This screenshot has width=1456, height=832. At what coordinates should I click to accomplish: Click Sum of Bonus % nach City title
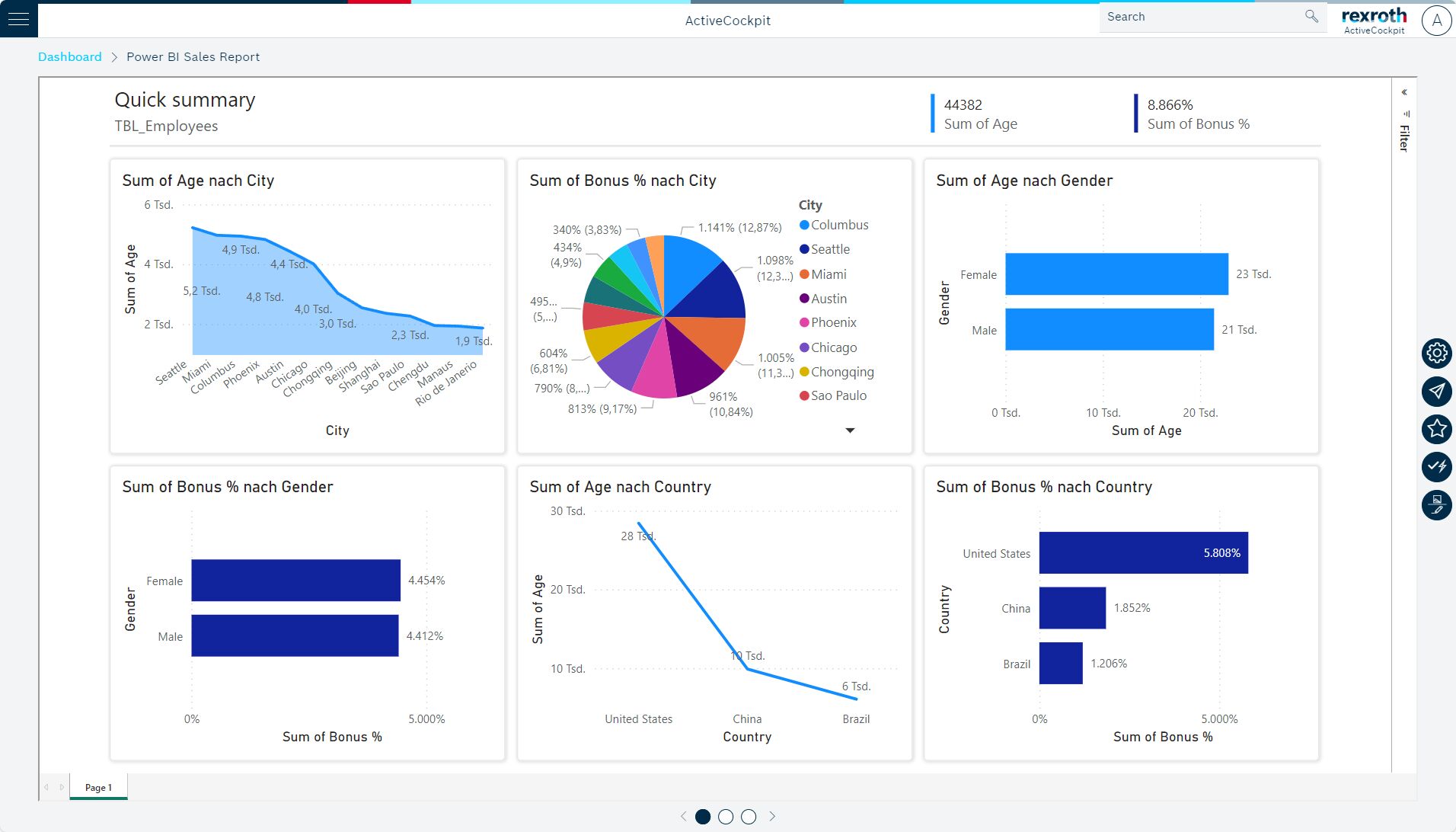click(x=623, y=181)
